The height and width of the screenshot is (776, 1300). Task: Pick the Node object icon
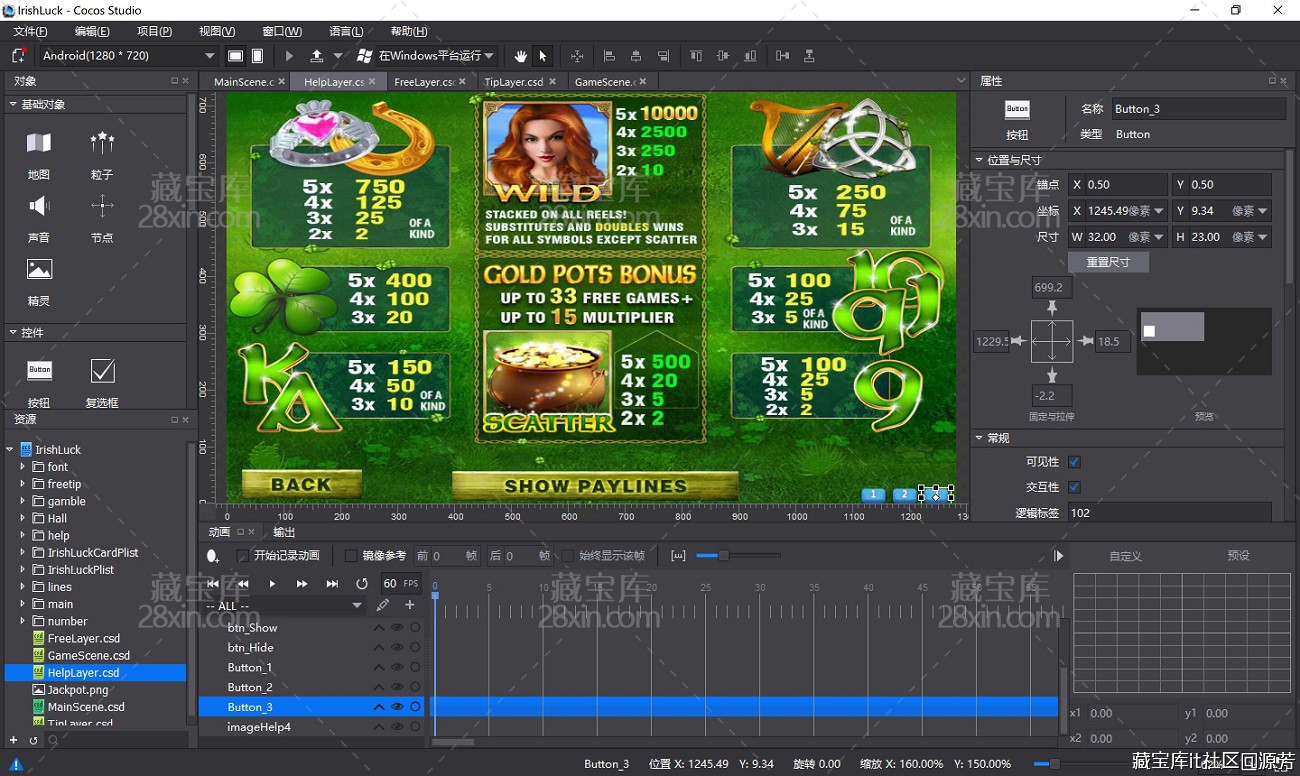click(102, 206)
